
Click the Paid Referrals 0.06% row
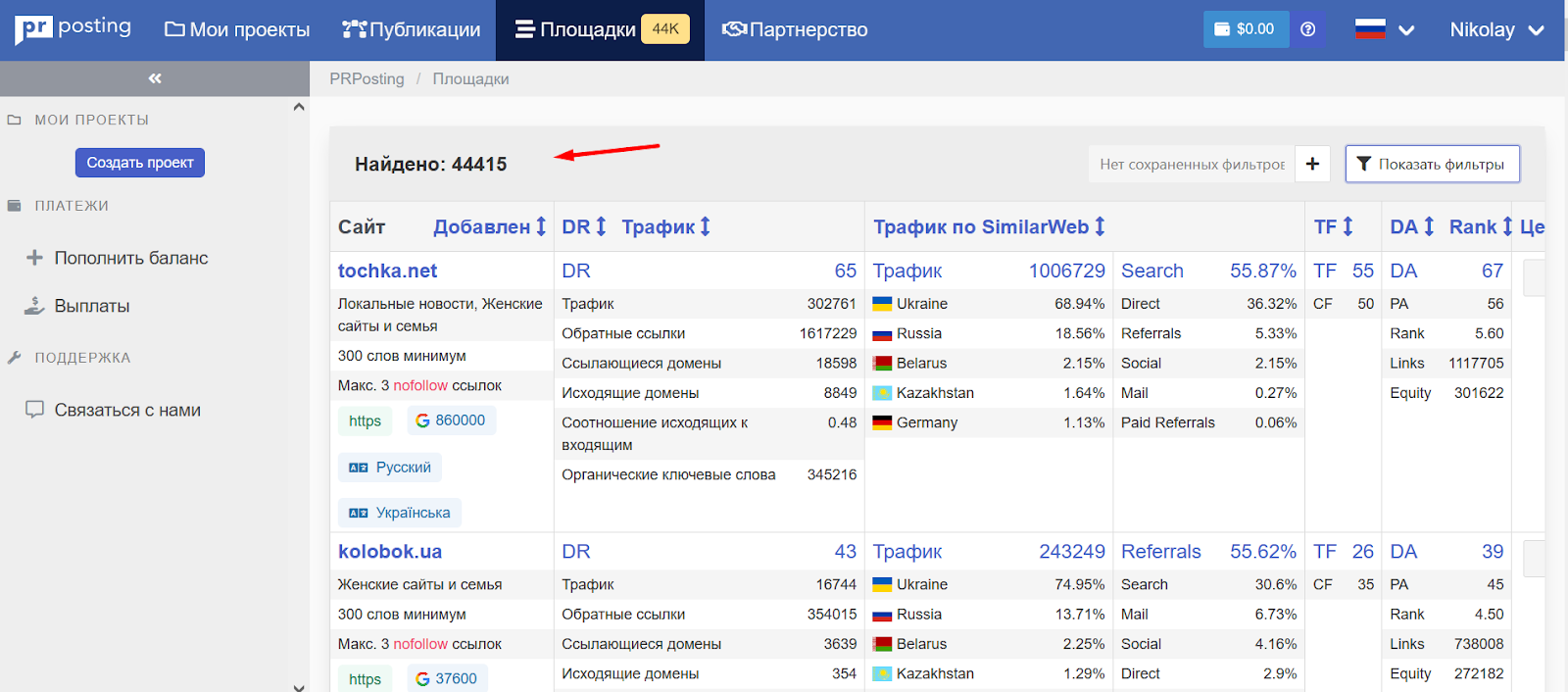(1208, 422)
